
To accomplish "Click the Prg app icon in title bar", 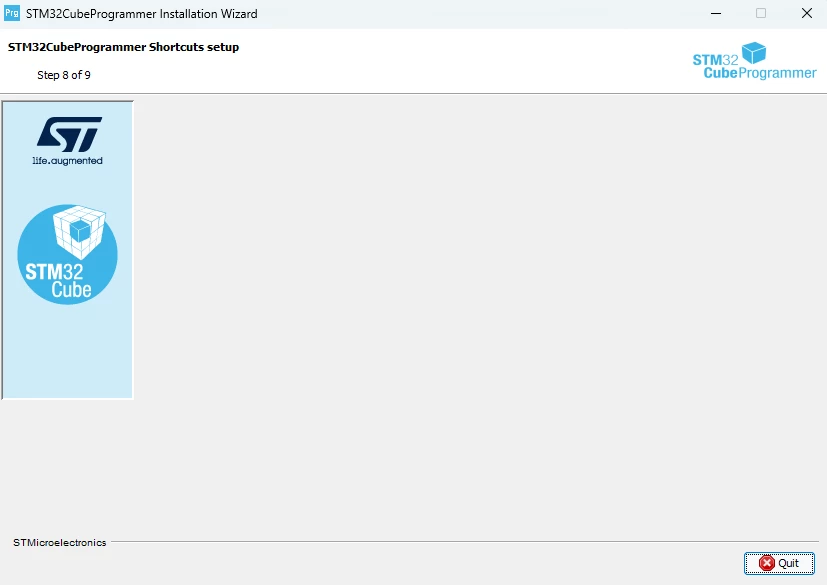I will click(12, 13).
